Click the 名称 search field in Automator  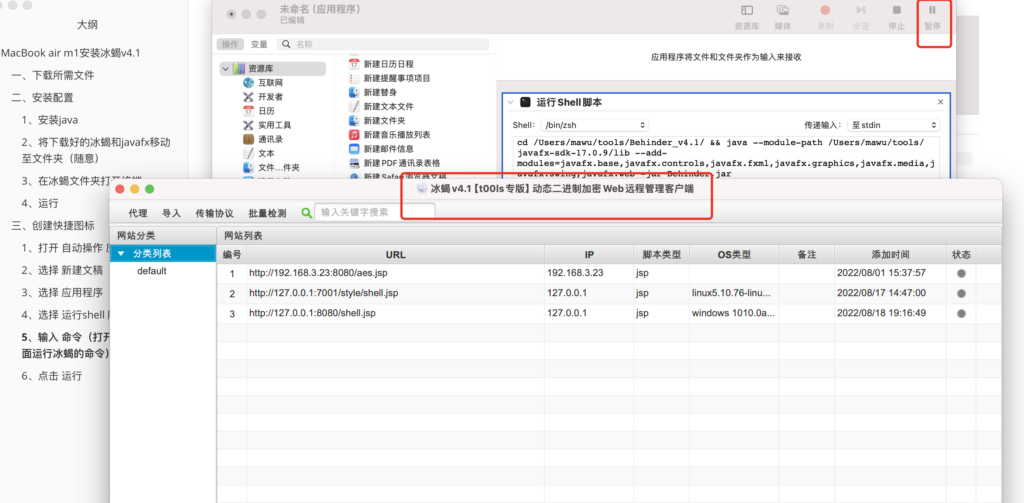pyautogui.click(x=383, y=44)
